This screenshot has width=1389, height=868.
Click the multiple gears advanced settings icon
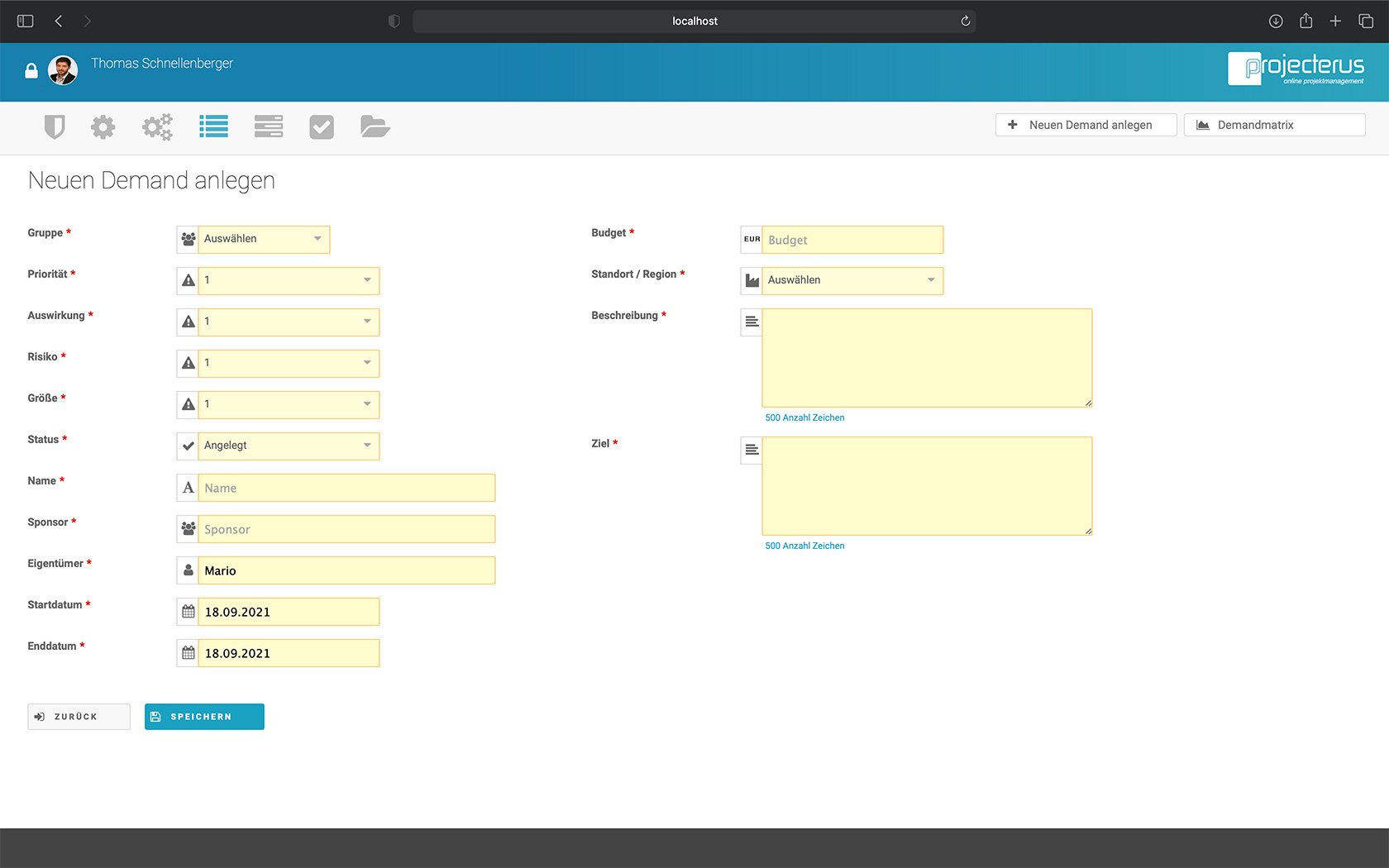point(157,126)
